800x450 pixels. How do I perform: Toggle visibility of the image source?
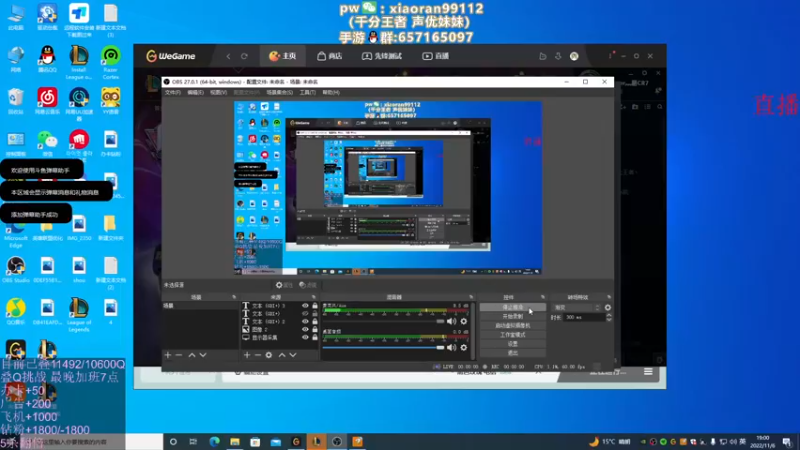pyautogui.click(x=305, y=330)
